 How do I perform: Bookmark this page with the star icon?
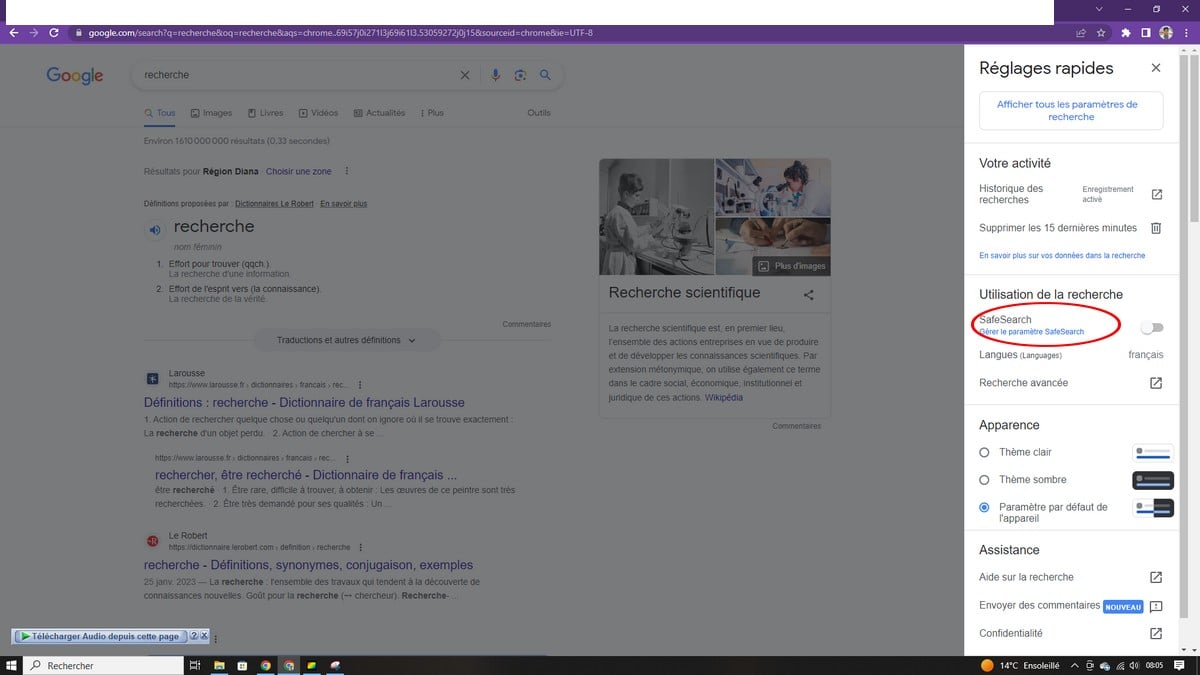click(x=1101, y=32)
